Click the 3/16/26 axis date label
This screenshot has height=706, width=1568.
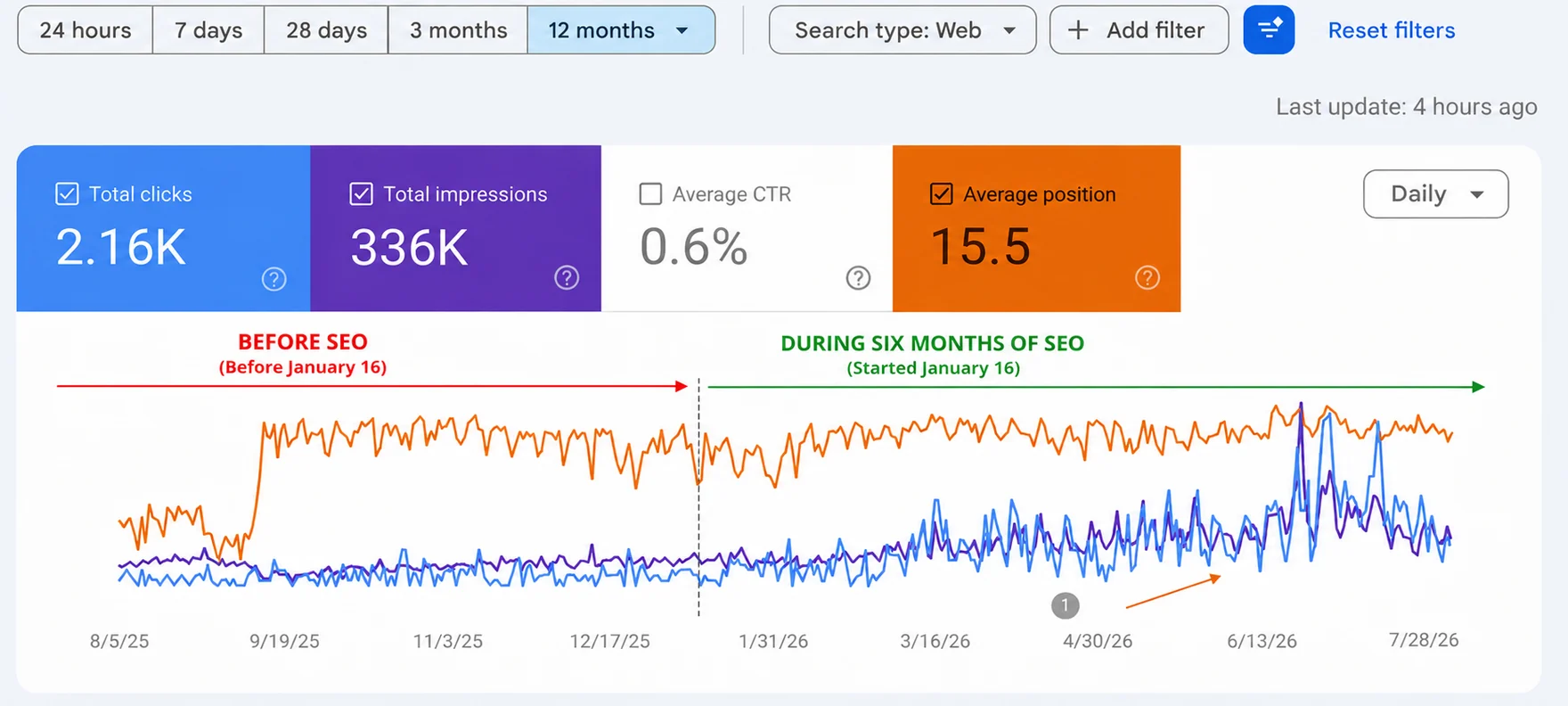(935, 641)
